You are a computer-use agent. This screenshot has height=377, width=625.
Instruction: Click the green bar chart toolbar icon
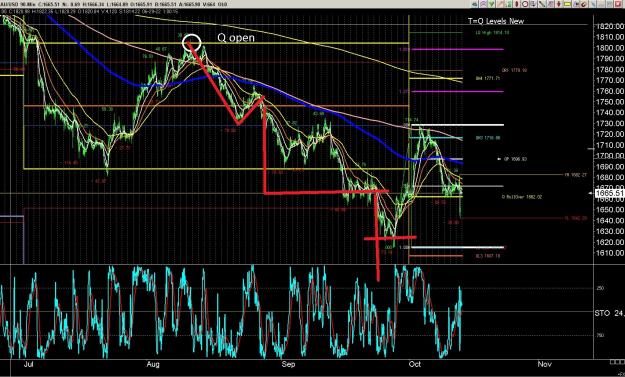click(509, 4)
